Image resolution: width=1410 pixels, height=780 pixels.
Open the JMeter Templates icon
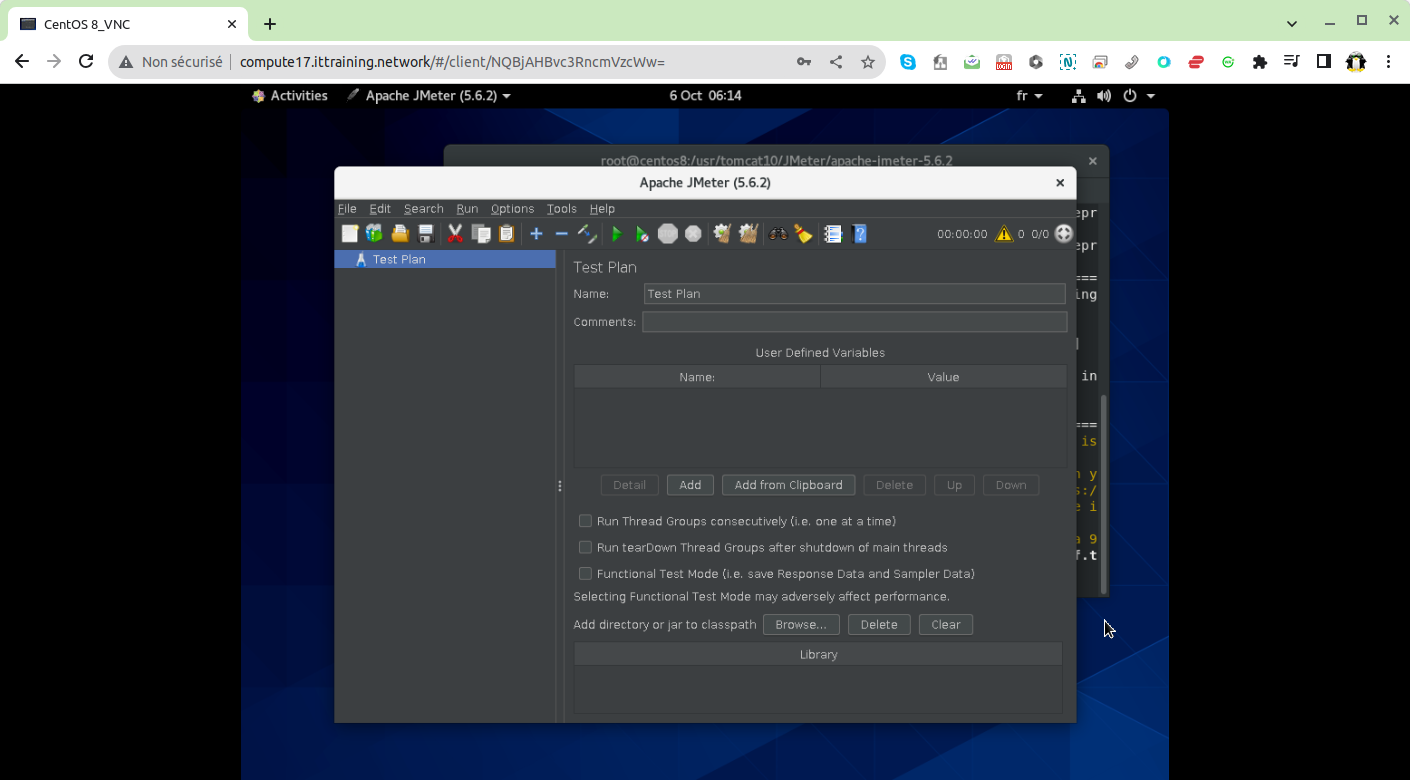click(374, 234)
